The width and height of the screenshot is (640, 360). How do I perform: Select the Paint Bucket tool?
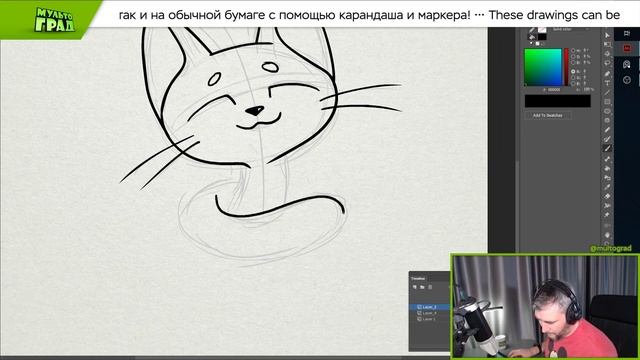click(607, 168)
